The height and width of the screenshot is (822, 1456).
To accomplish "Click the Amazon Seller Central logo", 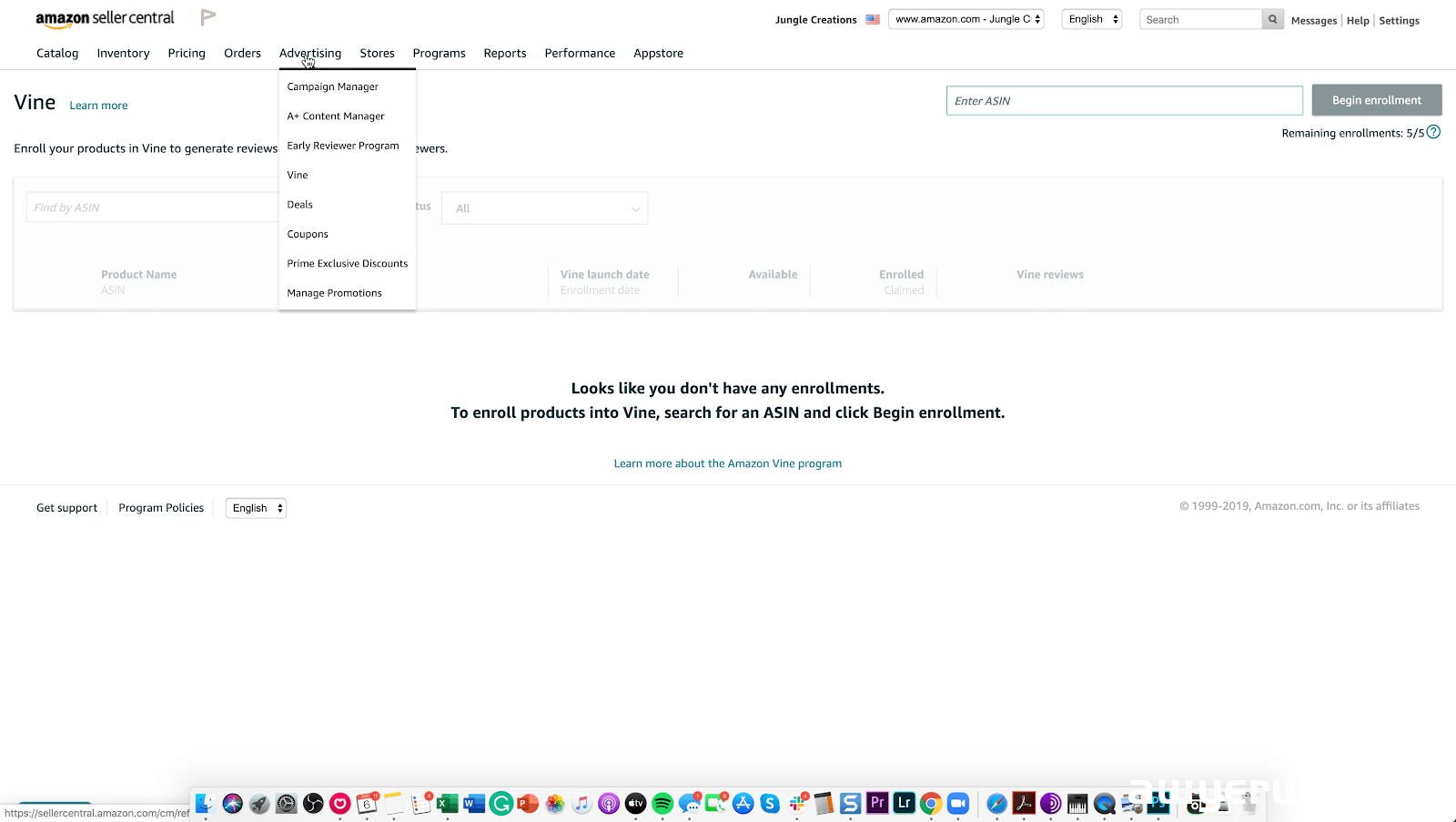I will pyautogui.click(x=105, y=18).
